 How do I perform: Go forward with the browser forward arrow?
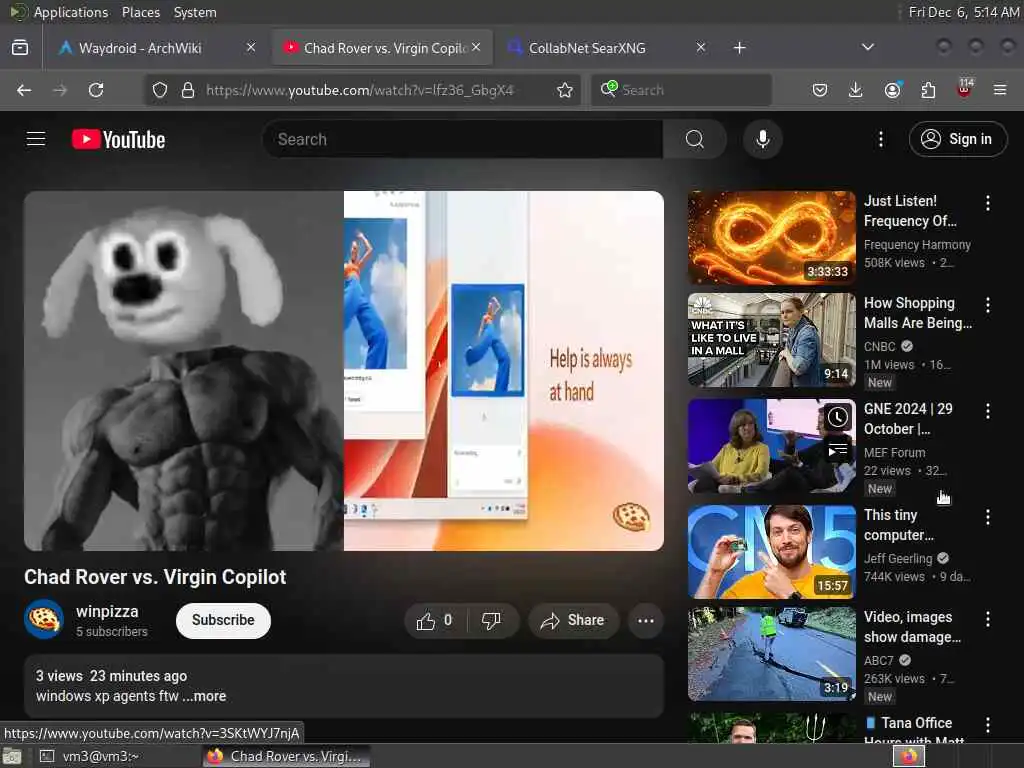pos(60,90)
